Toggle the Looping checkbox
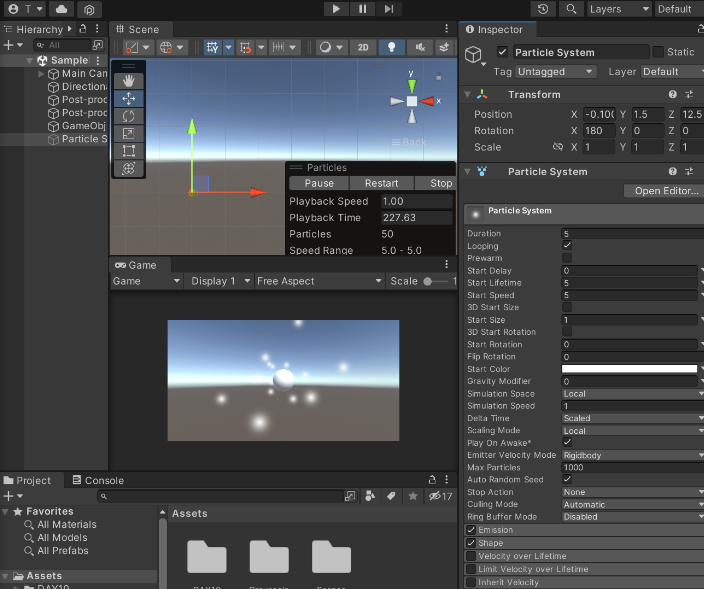This screenshot has height=589, width=704. click(567, 245)
